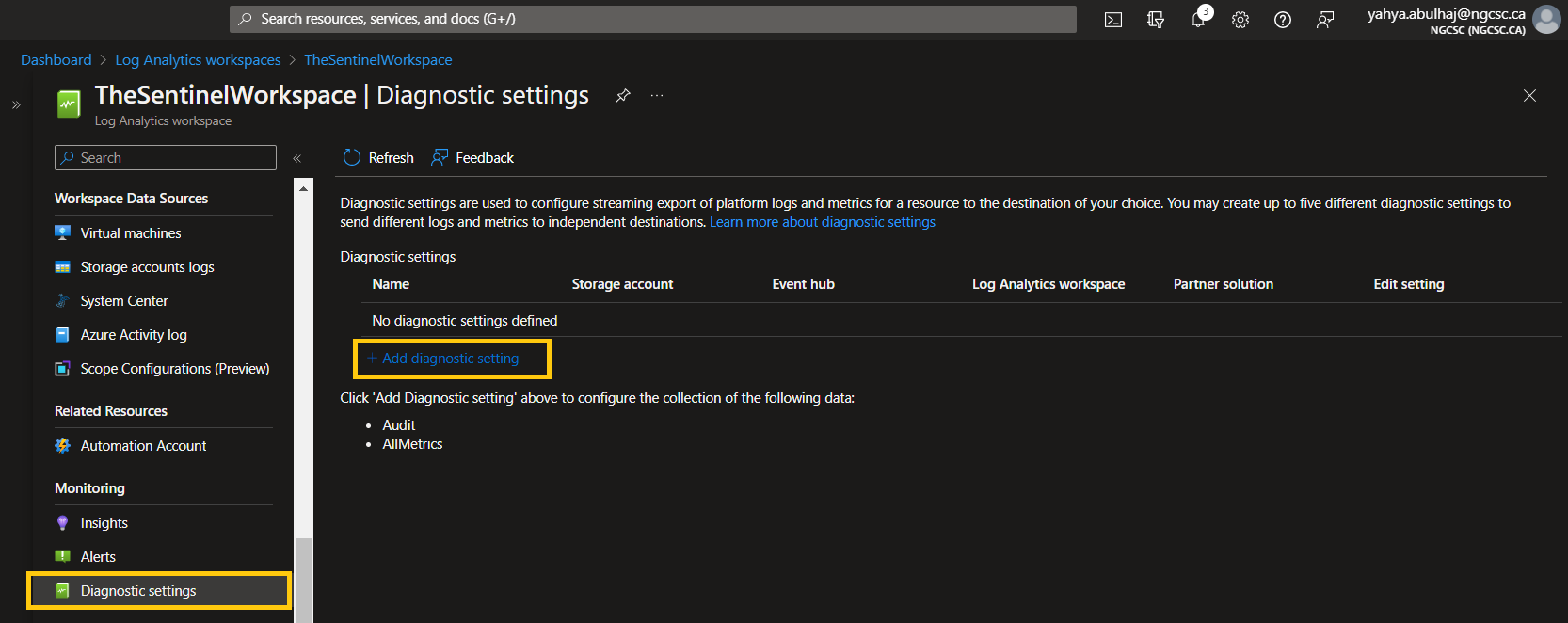
Task: Open Learn more about diagnostic settings
Action: tap(823, 222)
